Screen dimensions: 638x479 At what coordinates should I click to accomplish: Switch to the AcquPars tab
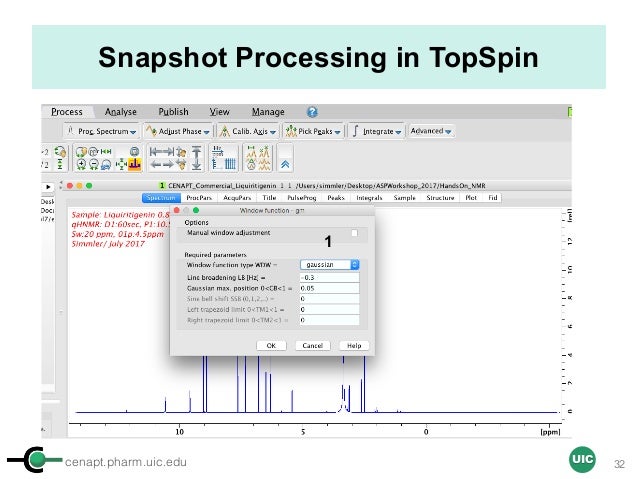pos(237,198)
